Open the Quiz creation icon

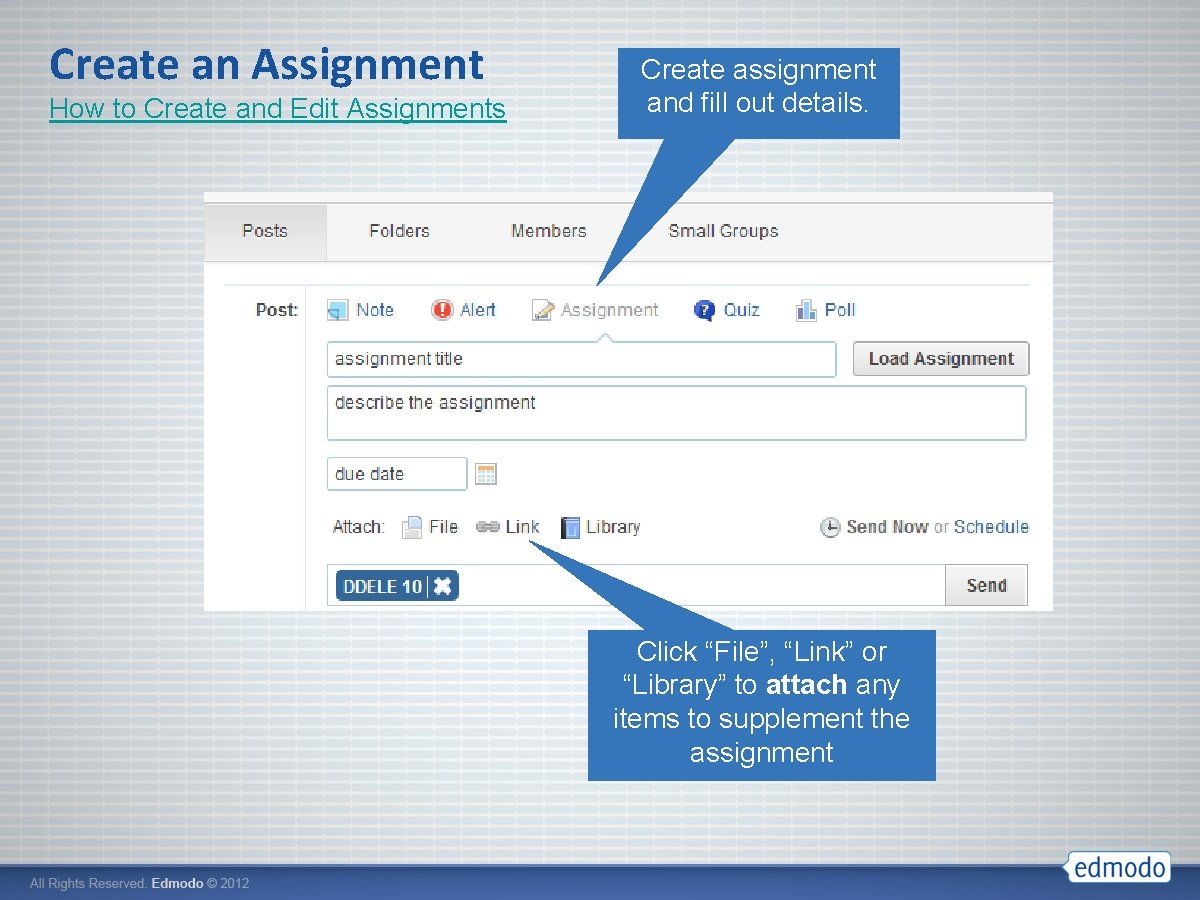point(702,310)
